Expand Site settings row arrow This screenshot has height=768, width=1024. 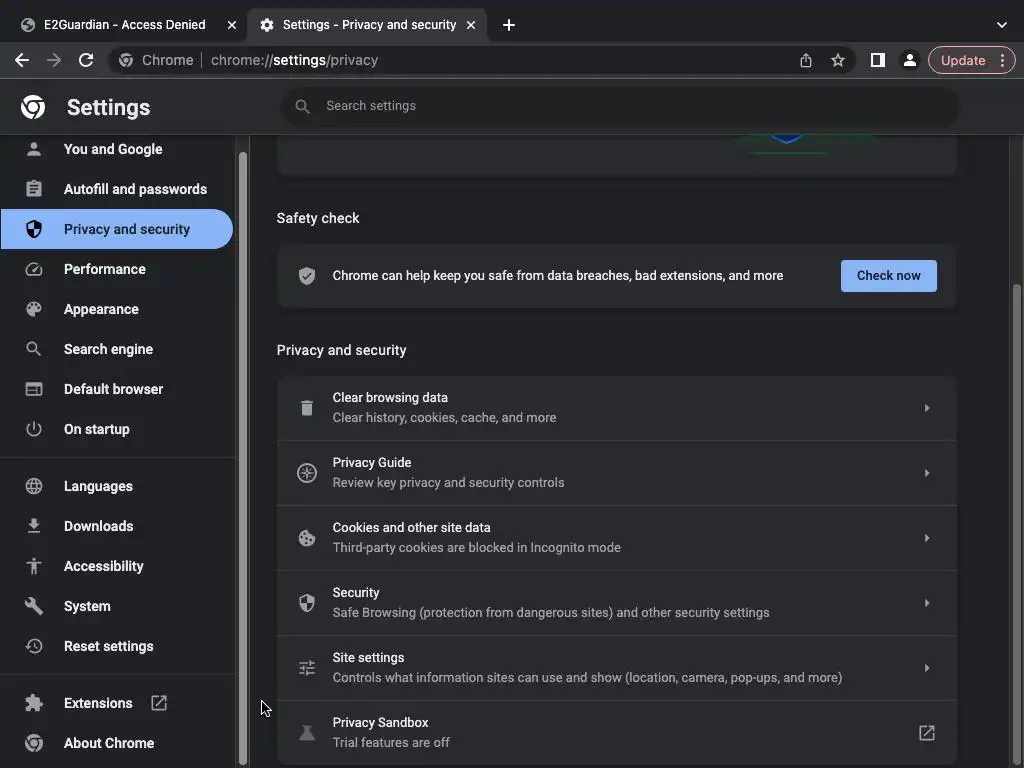[927, 668]
